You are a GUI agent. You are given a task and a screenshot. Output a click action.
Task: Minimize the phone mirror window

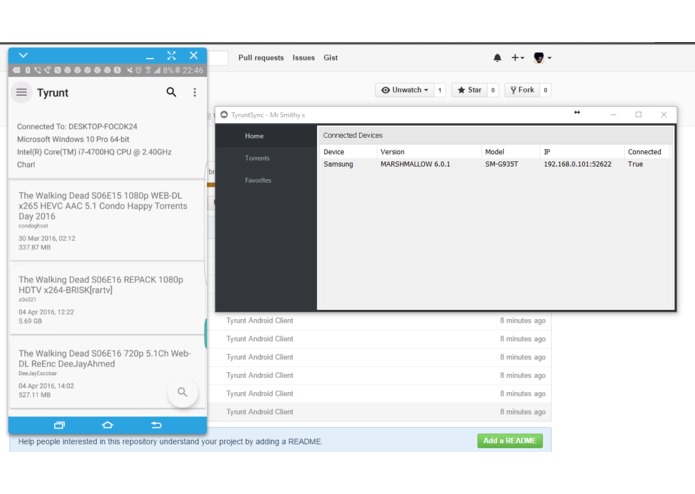click(x=150, y=56)
